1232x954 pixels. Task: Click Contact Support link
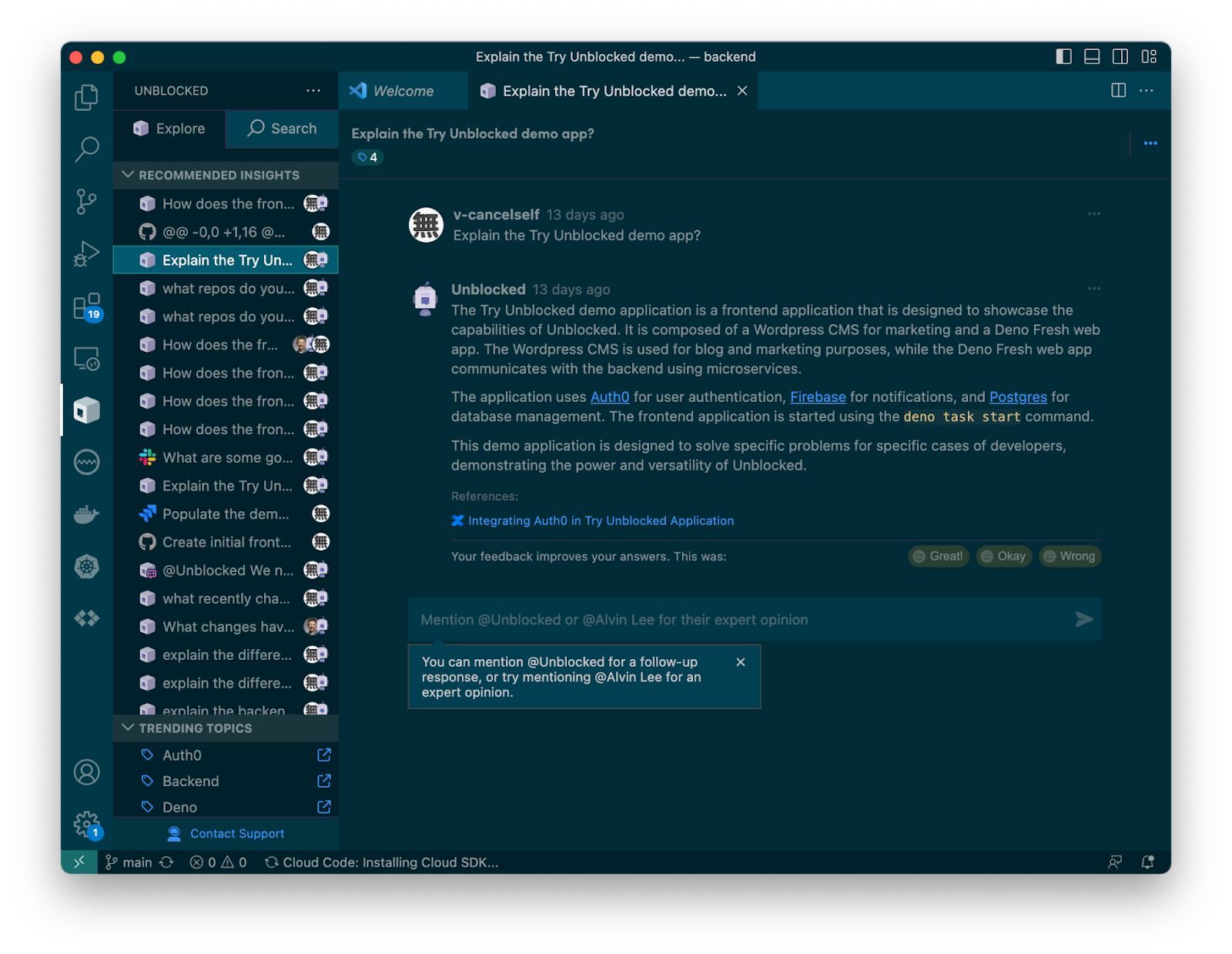pyautogui.click(x=226, y=833)
